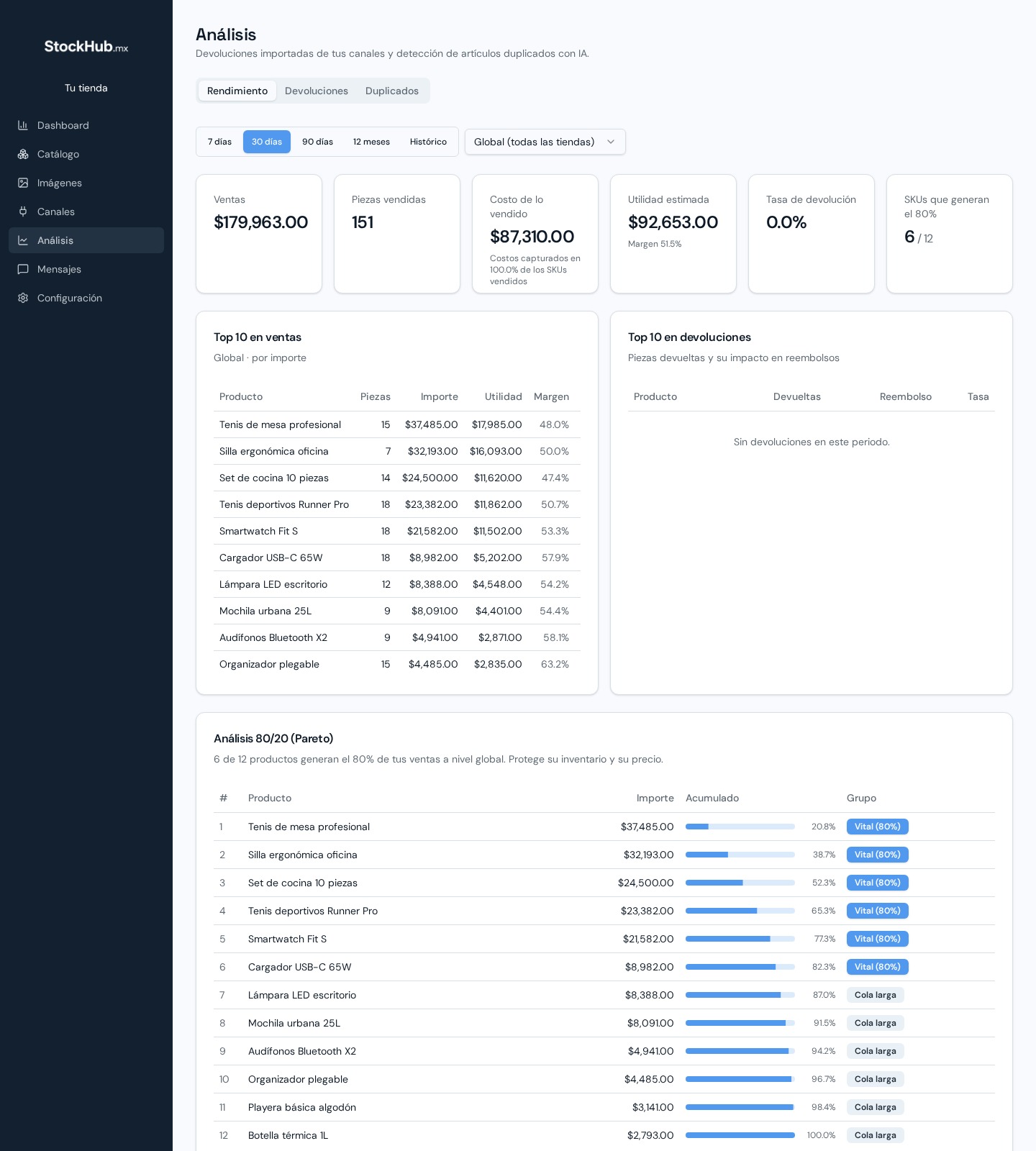Select the 7 días period
This screenshot has width=1036, height=1151.
tap(219, 142)
